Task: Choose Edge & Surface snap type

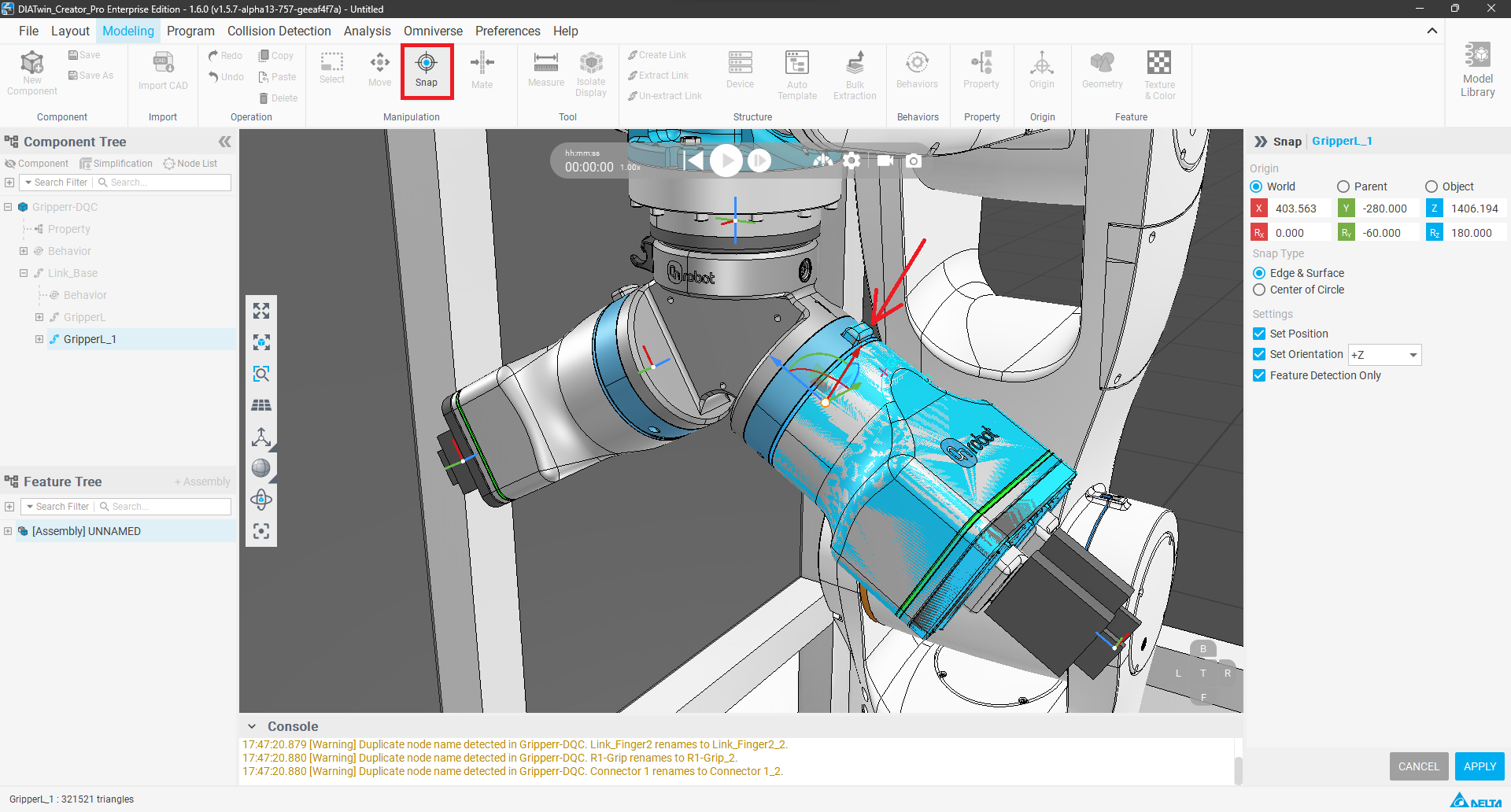Action: [x=1259, y=273]
